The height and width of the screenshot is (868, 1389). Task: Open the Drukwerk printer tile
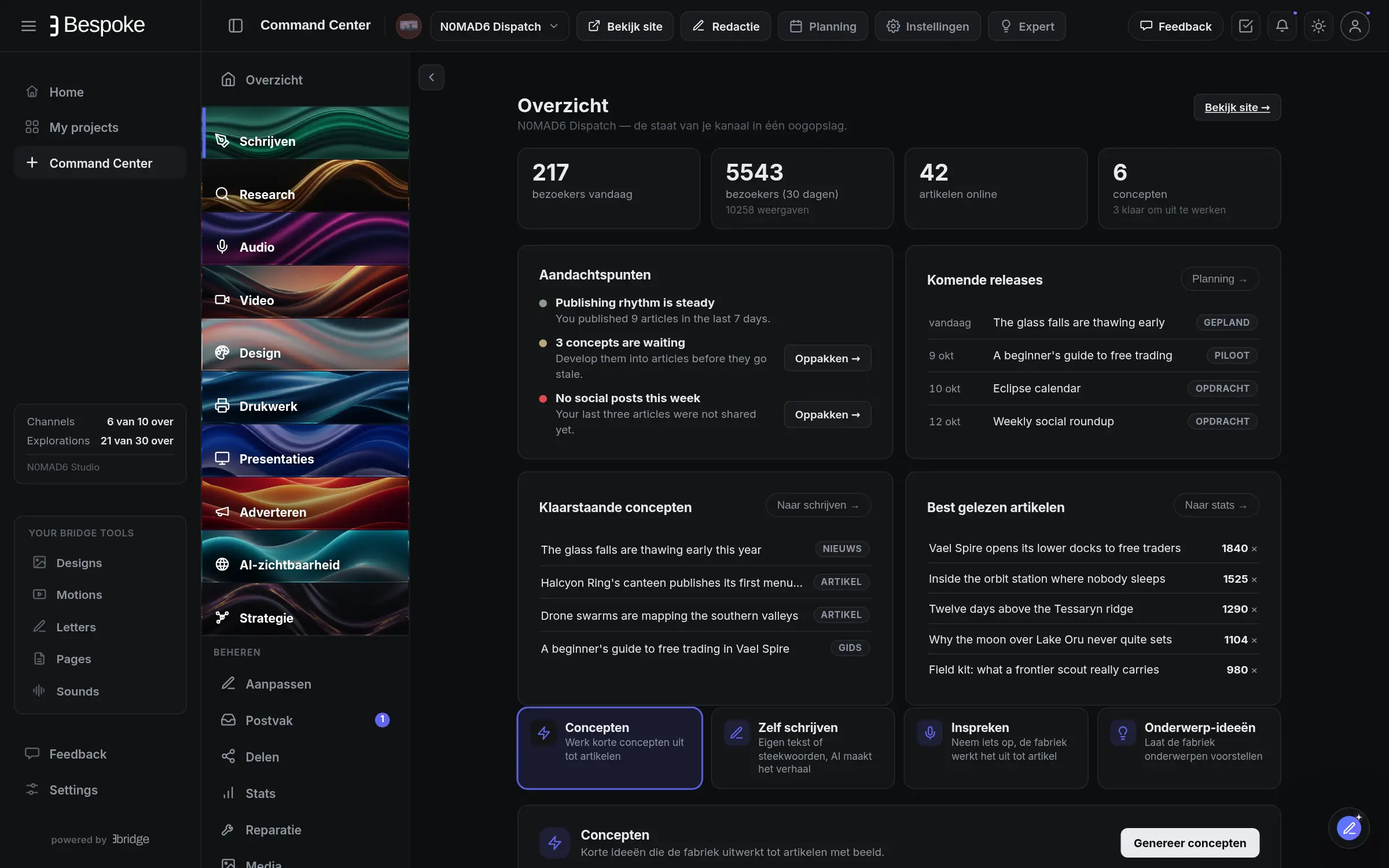coord(305,398)
